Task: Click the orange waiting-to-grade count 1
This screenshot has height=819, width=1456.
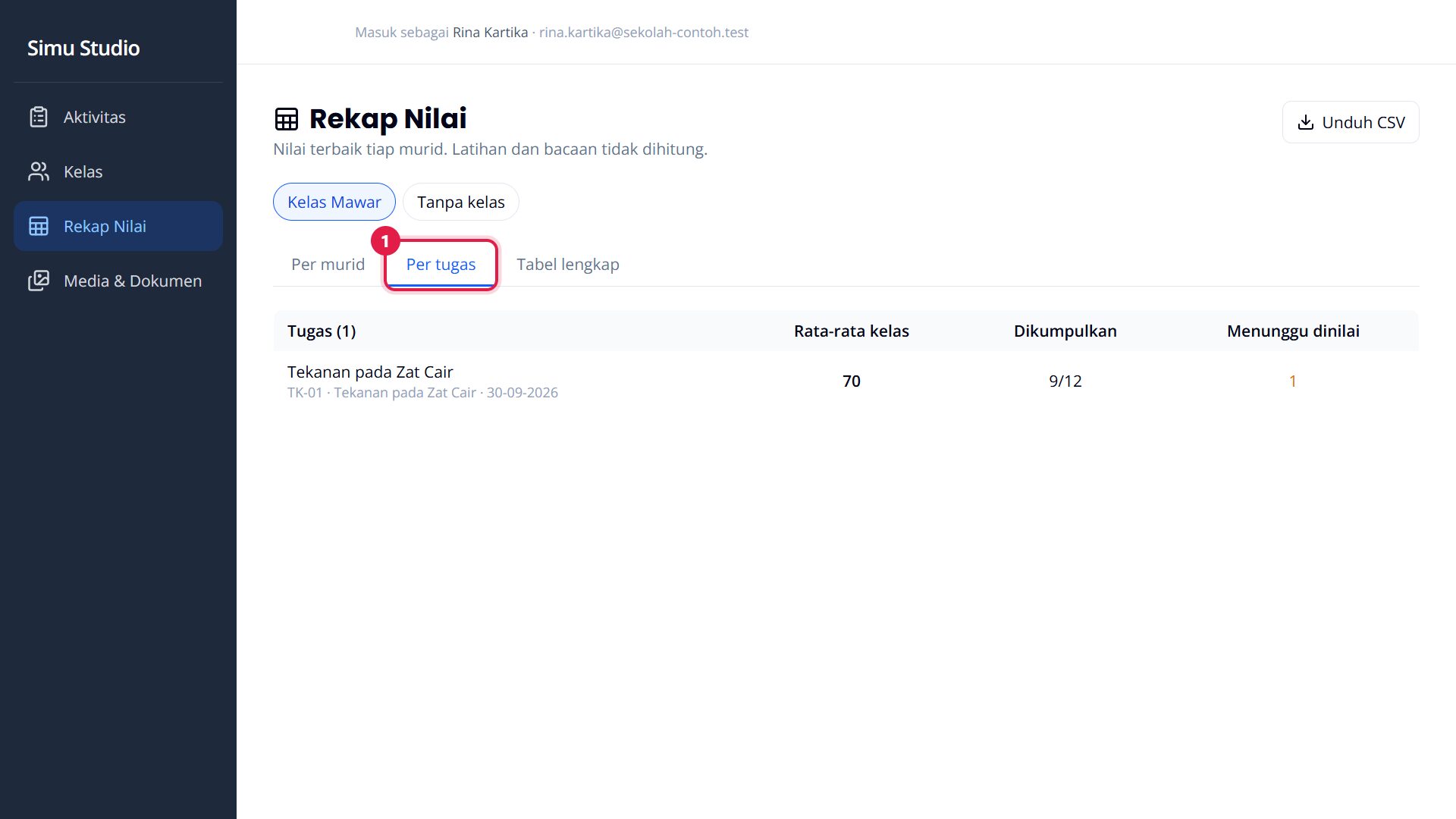Action: tap(1293, 381)
